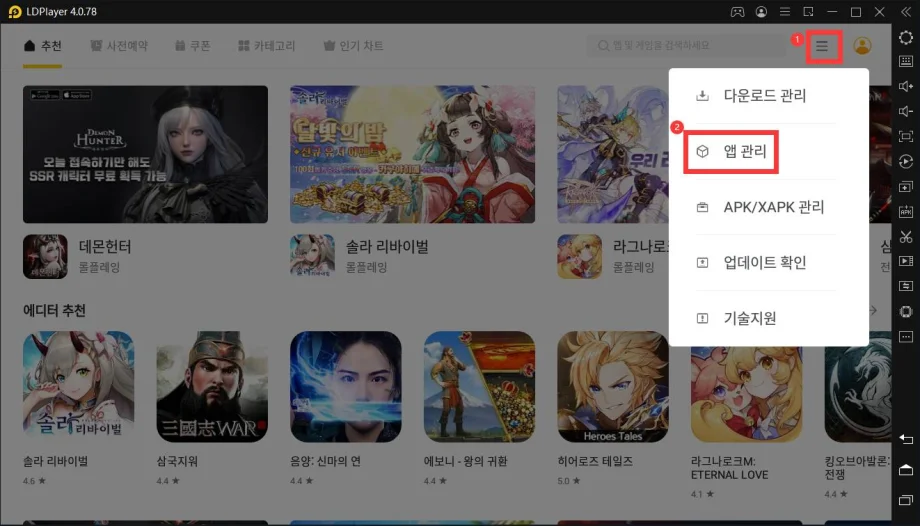Open the title bar hamburger menu

(x=785, y=12)
